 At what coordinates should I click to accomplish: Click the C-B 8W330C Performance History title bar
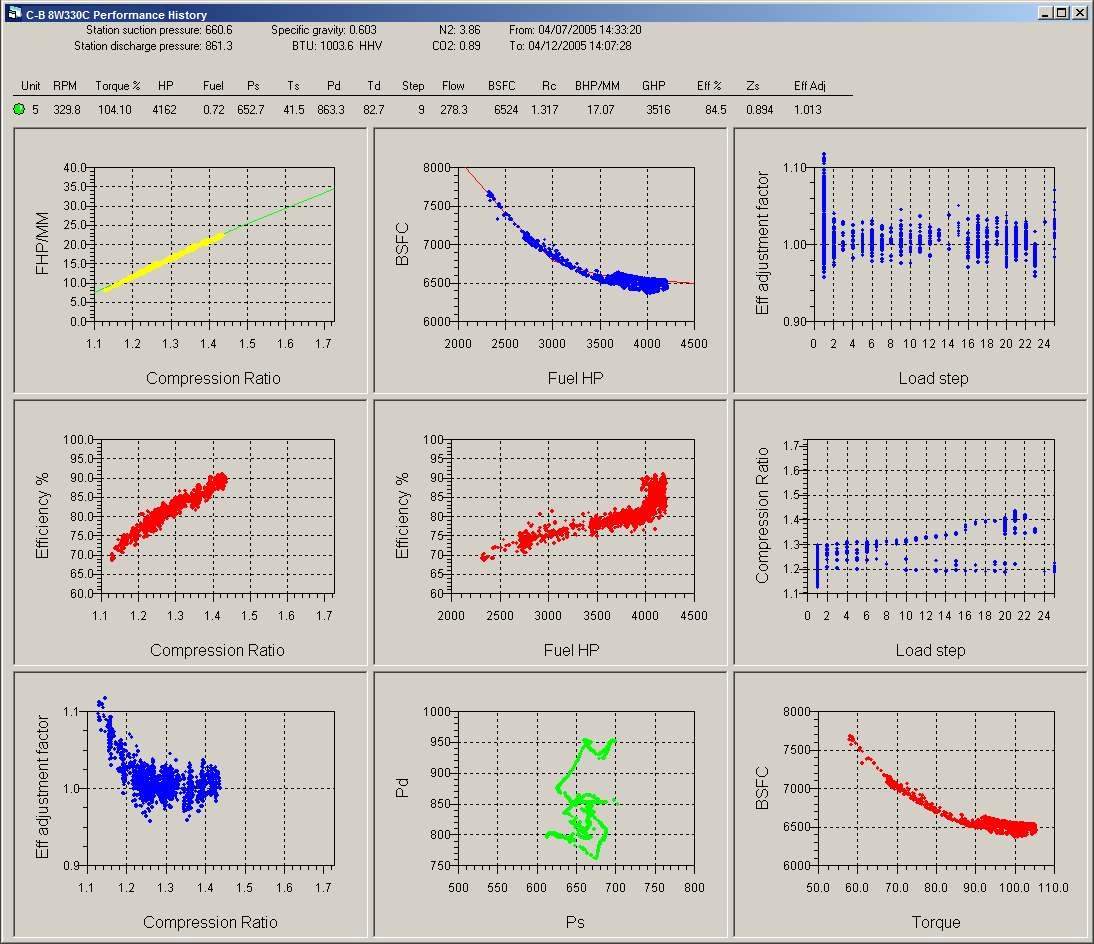[500, 14]
